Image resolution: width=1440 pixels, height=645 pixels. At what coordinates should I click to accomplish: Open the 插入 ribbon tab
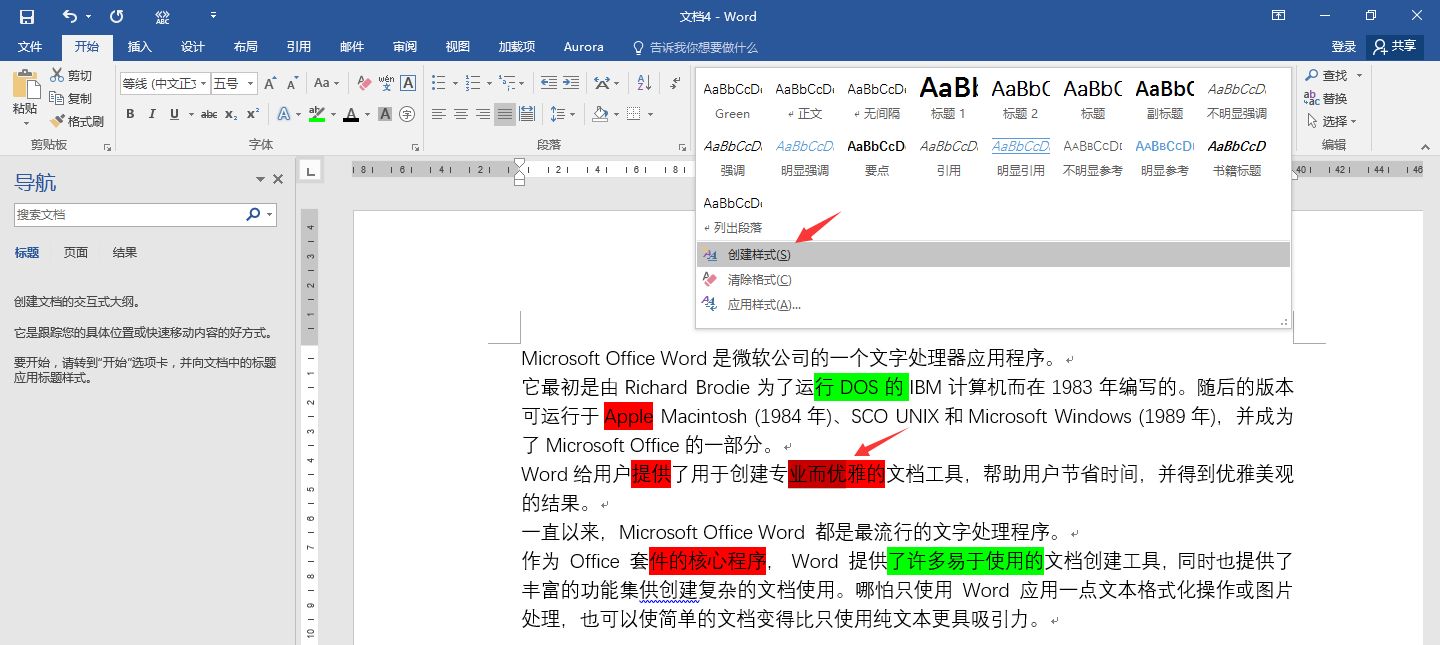coord(140,47)
